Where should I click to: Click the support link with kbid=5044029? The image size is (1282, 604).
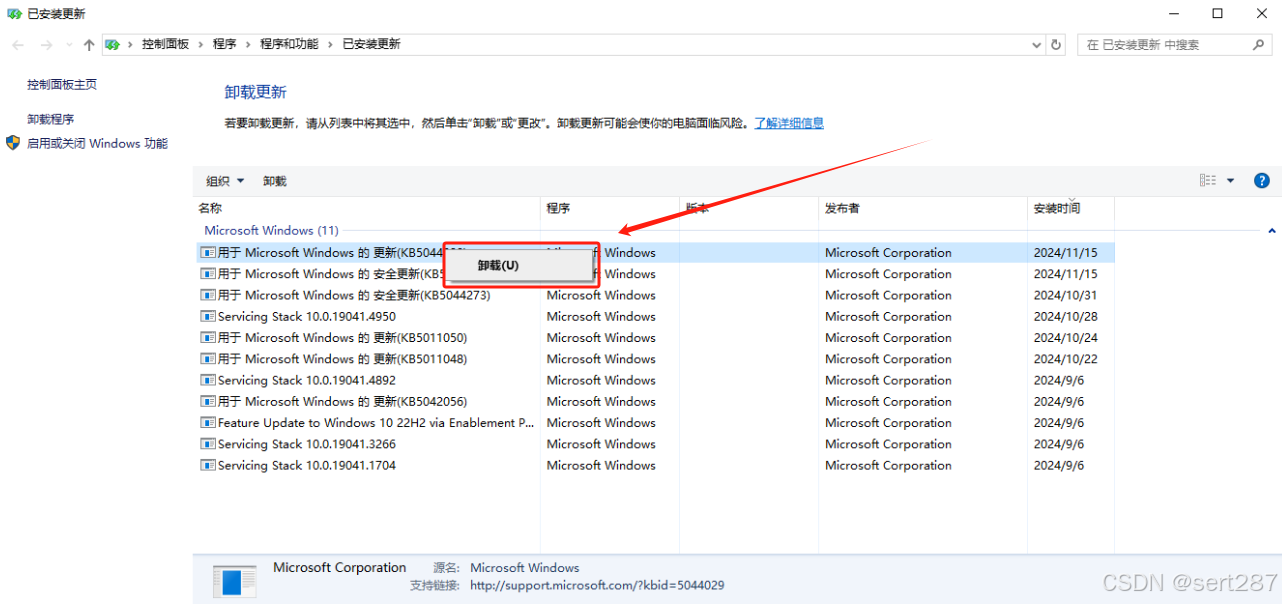[x=597, y=585]
